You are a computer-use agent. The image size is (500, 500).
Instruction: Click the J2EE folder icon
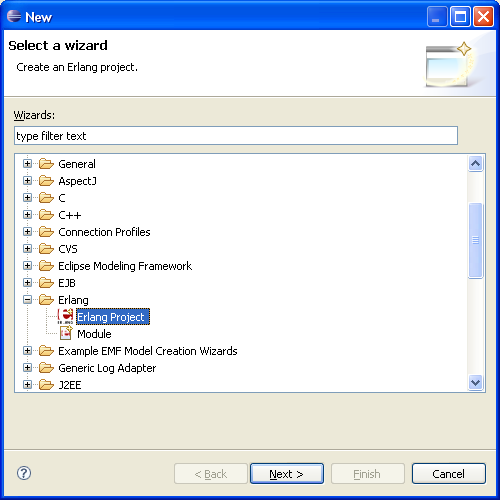click(46, 385)
